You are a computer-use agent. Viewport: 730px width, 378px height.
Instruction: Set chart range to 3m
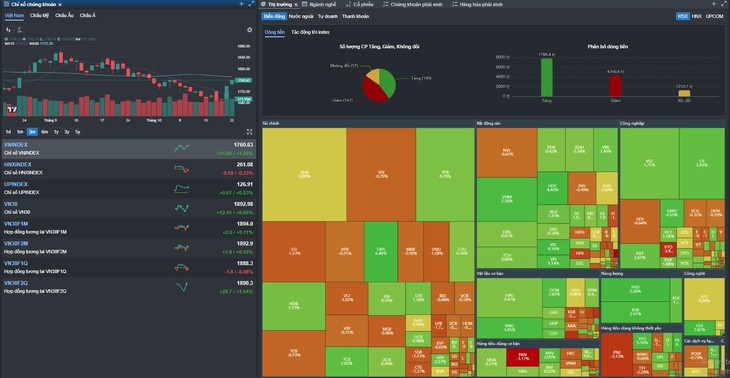tap(32, 132)
